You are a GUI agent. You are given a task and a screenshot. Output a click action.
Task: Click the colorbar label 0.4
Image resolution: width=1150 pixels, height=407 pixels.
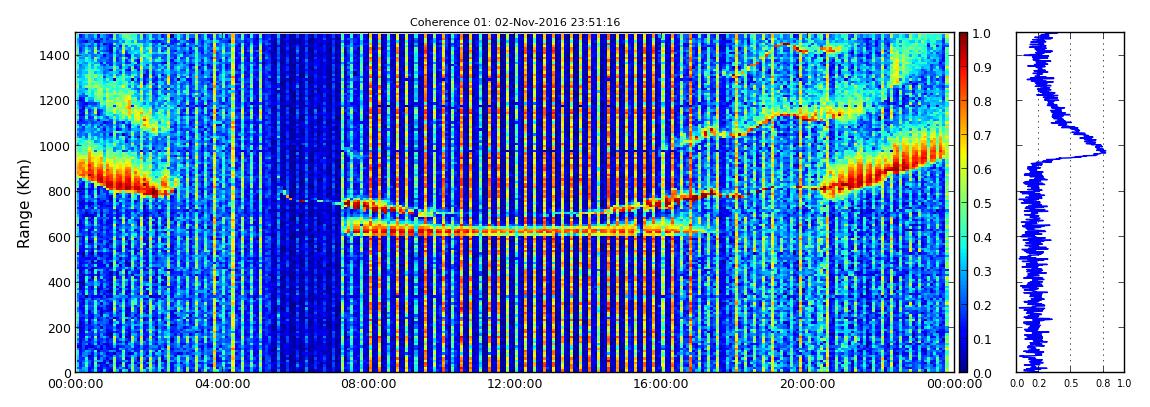click(981, 238)
